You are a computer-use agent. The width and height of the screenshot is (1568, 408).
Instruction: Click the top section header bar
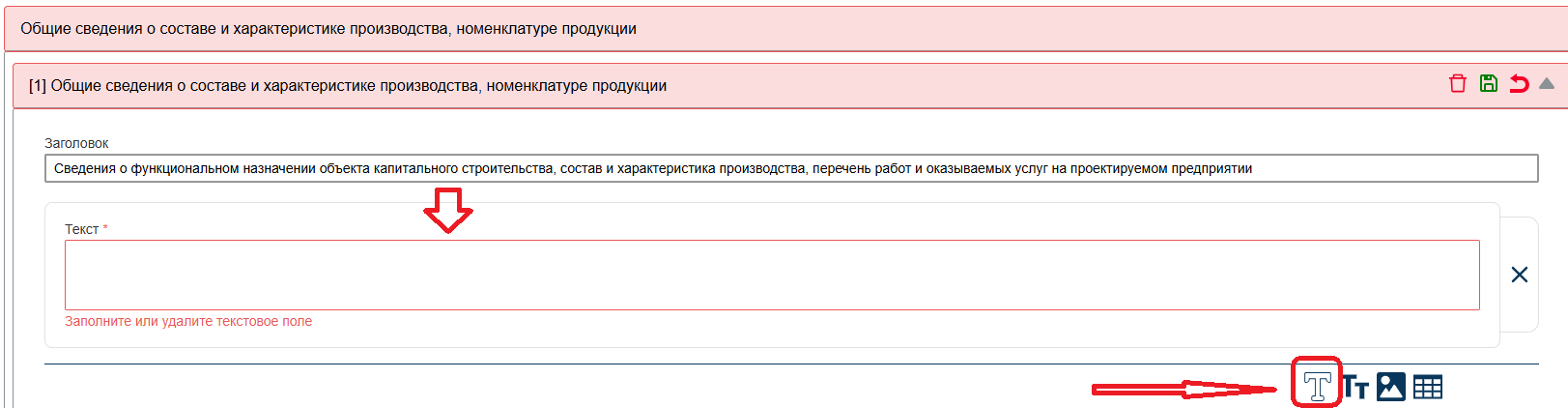(x=773, y=29)
